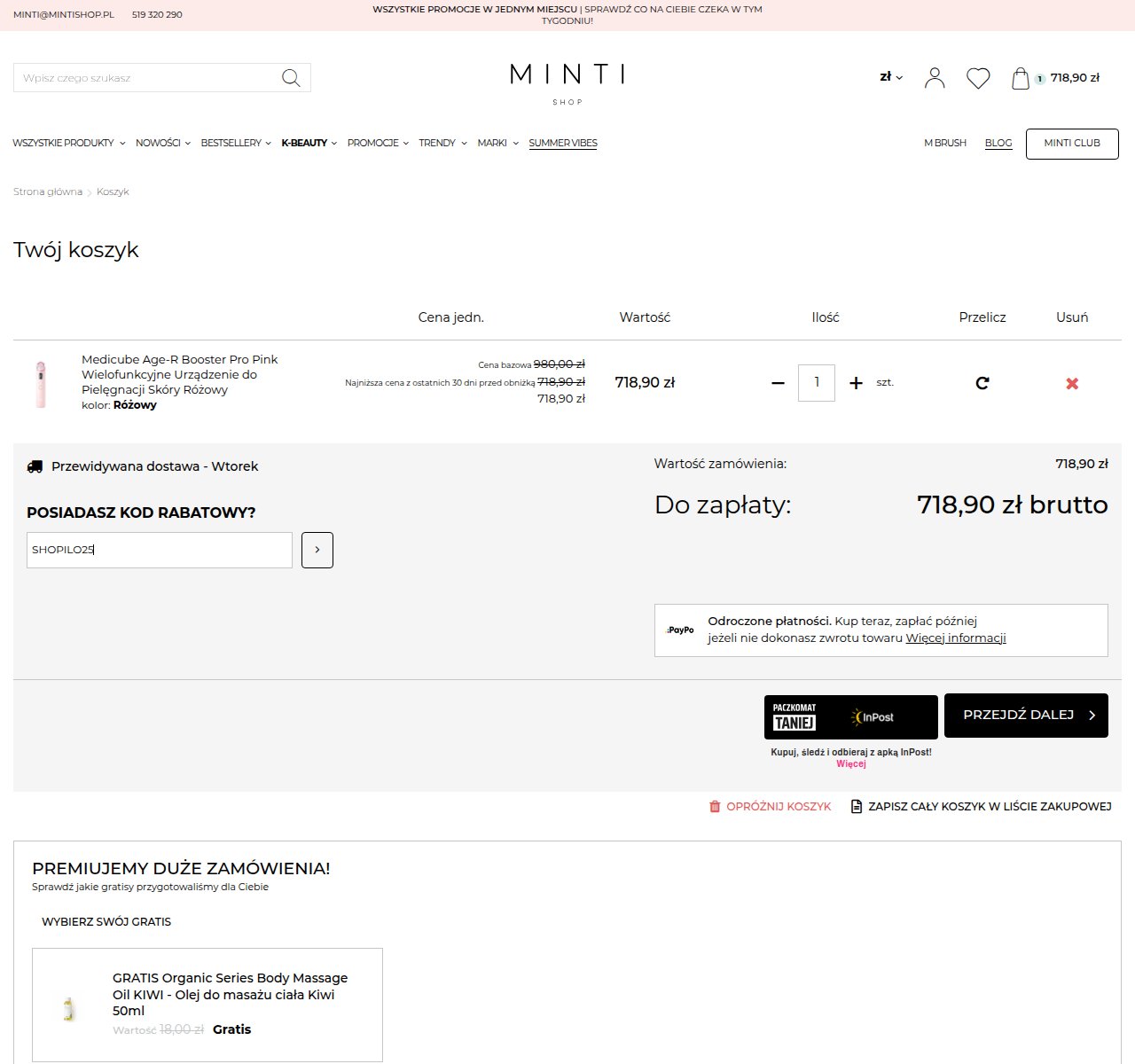Viewport: 1135px width, 1064px height.
Task: Click the top promotions banner text
Action: (567, 14)
